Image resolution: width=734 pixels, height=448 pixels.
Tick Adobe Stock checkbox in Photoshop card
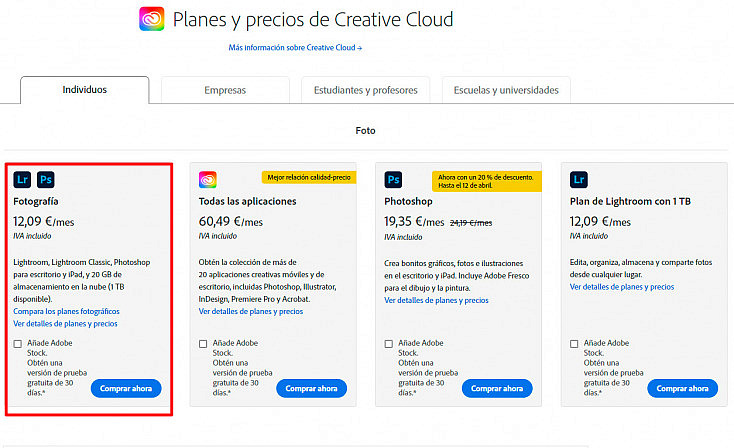pyautogui.click(x=389, y=344)
